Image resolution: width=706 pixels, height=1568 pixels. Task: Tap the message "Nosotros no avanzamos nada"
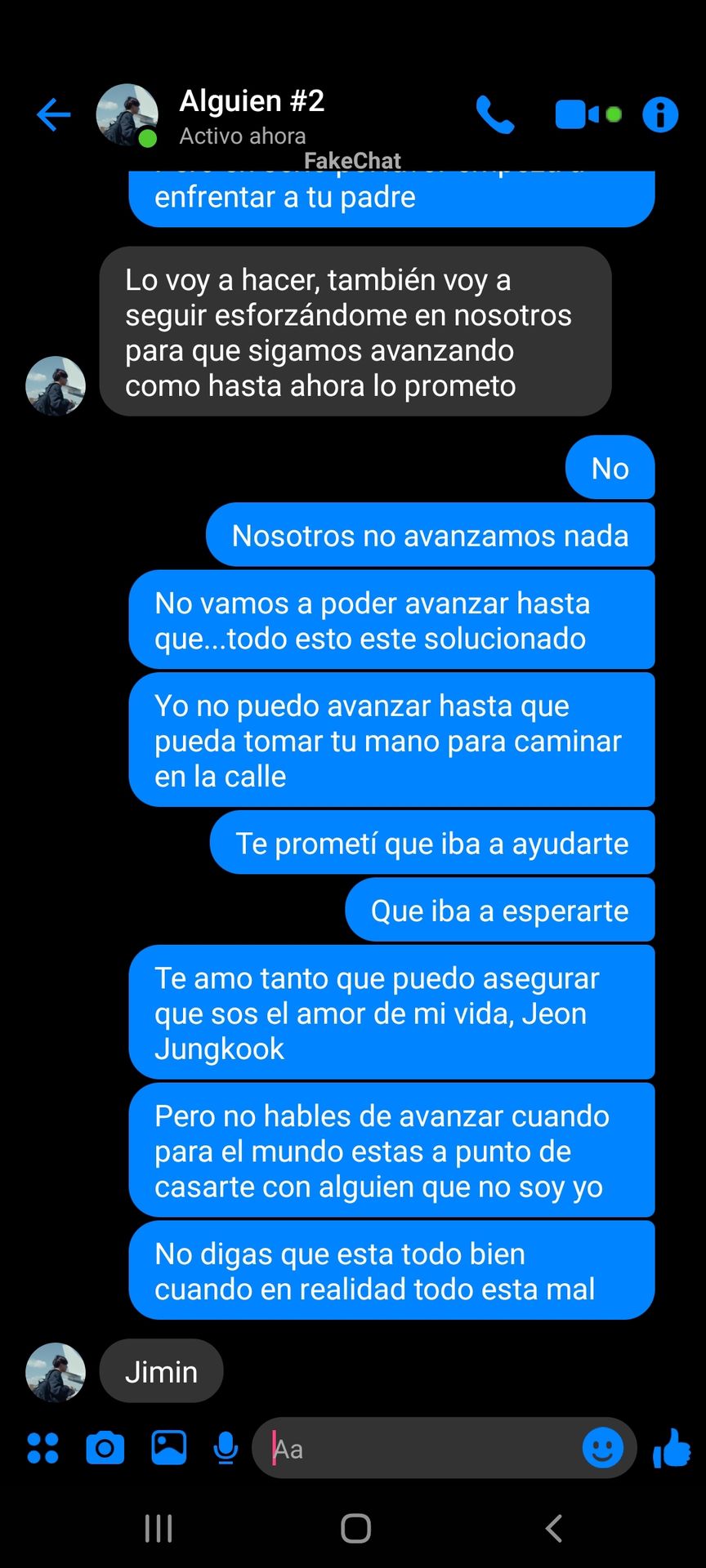click(x=430, y=536)
